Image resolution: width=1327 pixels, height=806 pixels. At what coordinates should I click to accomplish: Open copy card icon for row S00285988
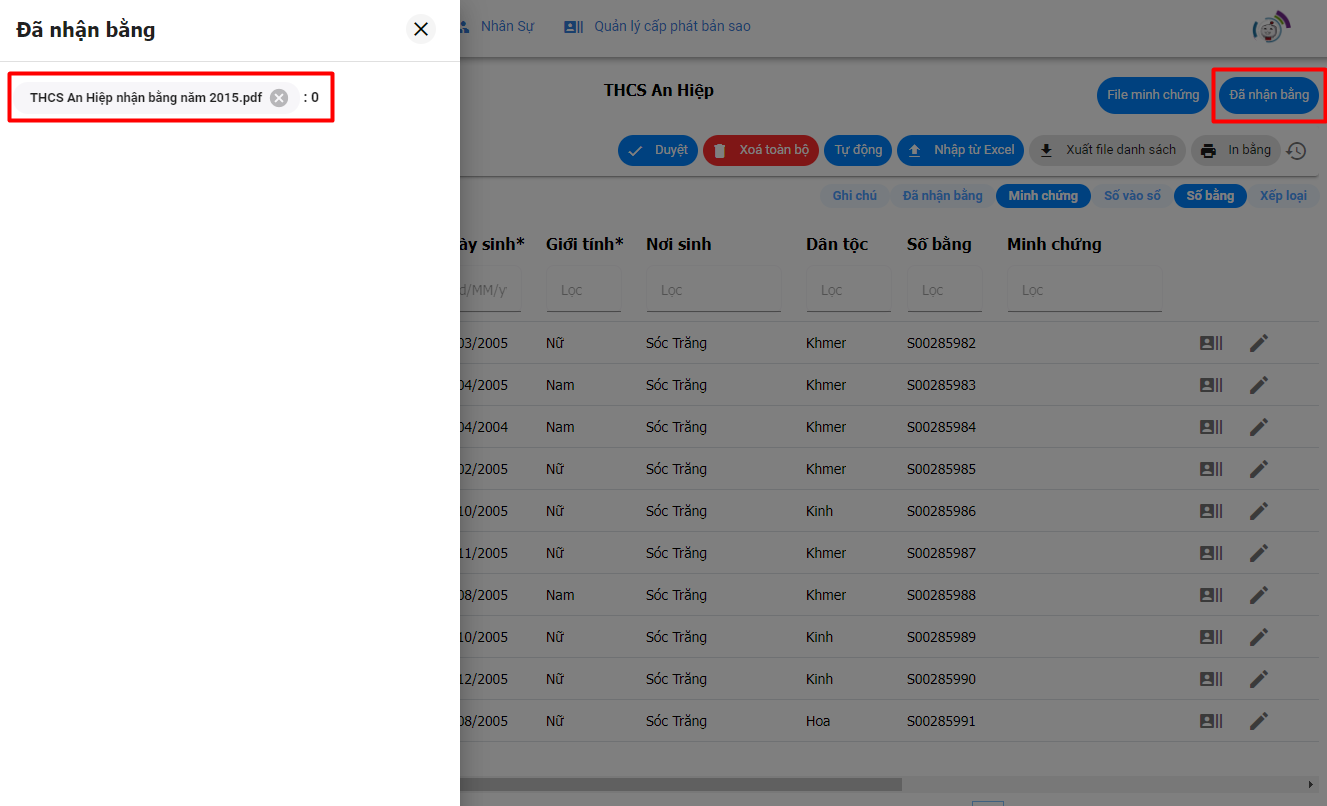point(1211,595)
